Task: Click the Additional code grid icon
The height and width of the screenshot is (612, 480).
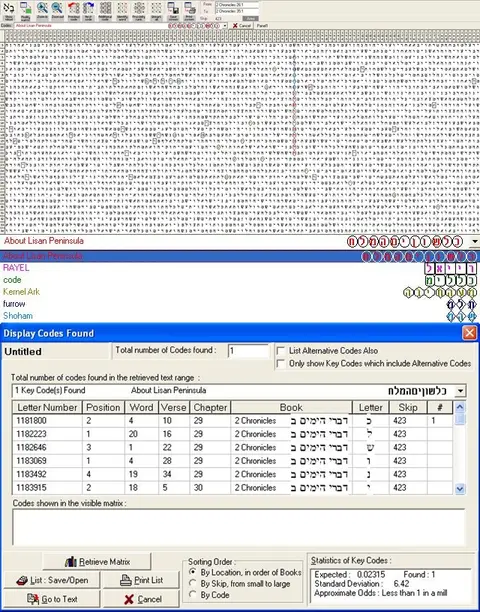Action: pyautogui.click(x=105, y=11)
